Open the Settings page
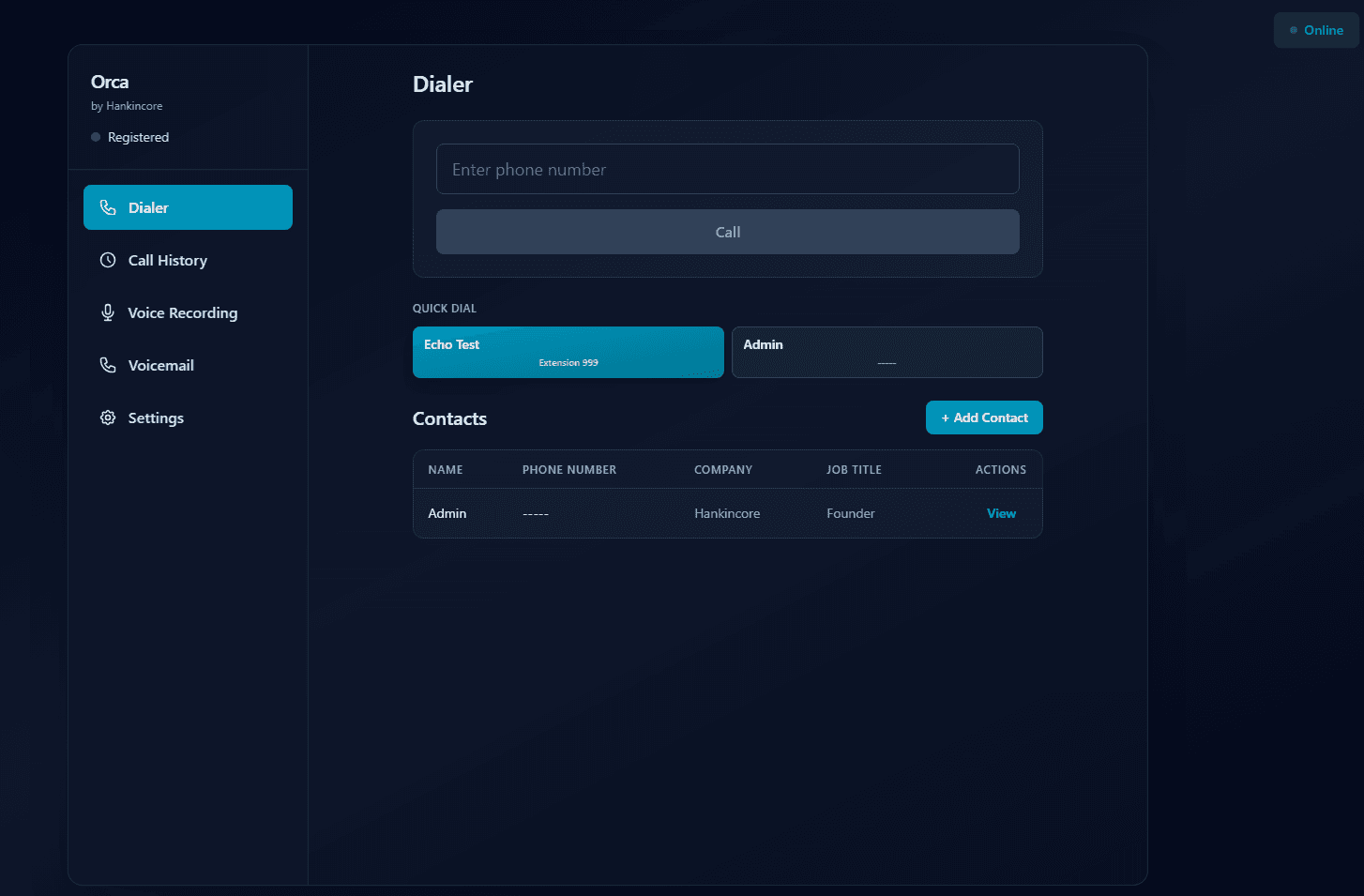This screenshot has width=1364, height=896. click(x=156, y=418)
